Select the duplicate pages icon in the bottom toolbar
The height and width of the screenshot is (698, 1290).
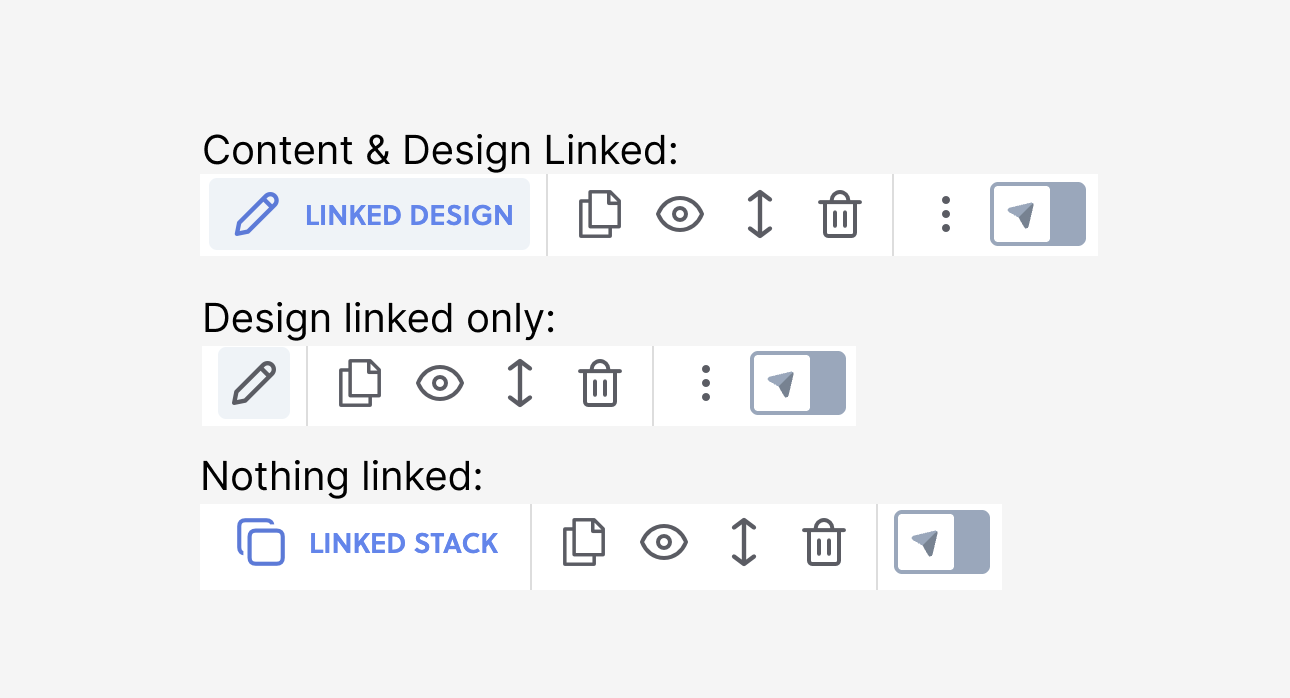[584, 544]
